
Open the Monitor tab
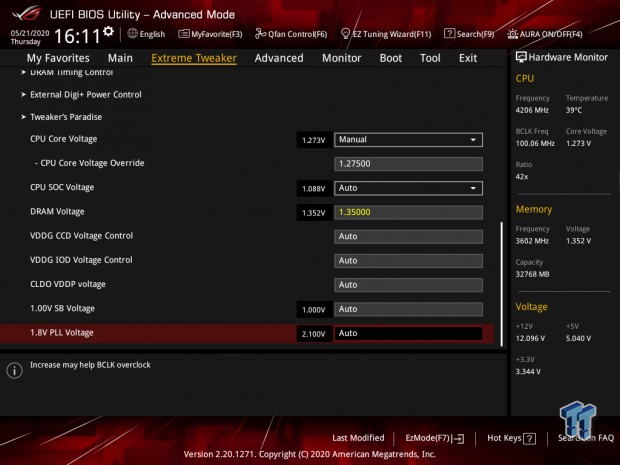tap(341, 58)
